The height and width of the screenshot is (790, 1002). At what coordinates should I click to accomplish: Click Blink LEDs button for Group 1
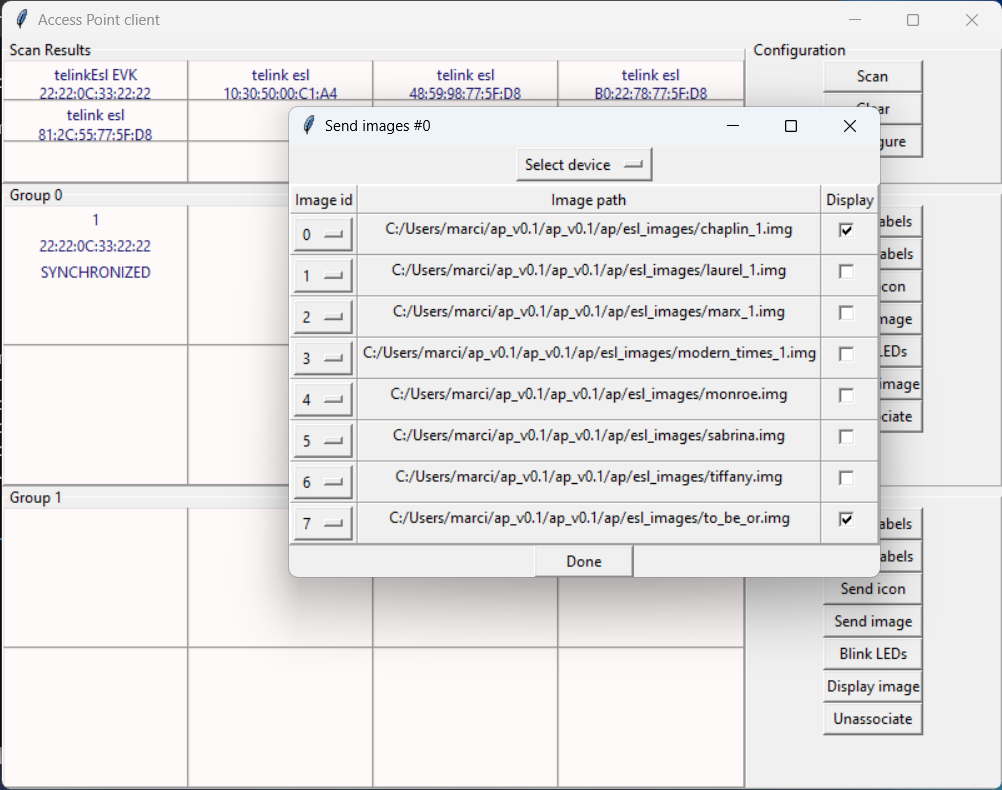click(x=873, y=654)
